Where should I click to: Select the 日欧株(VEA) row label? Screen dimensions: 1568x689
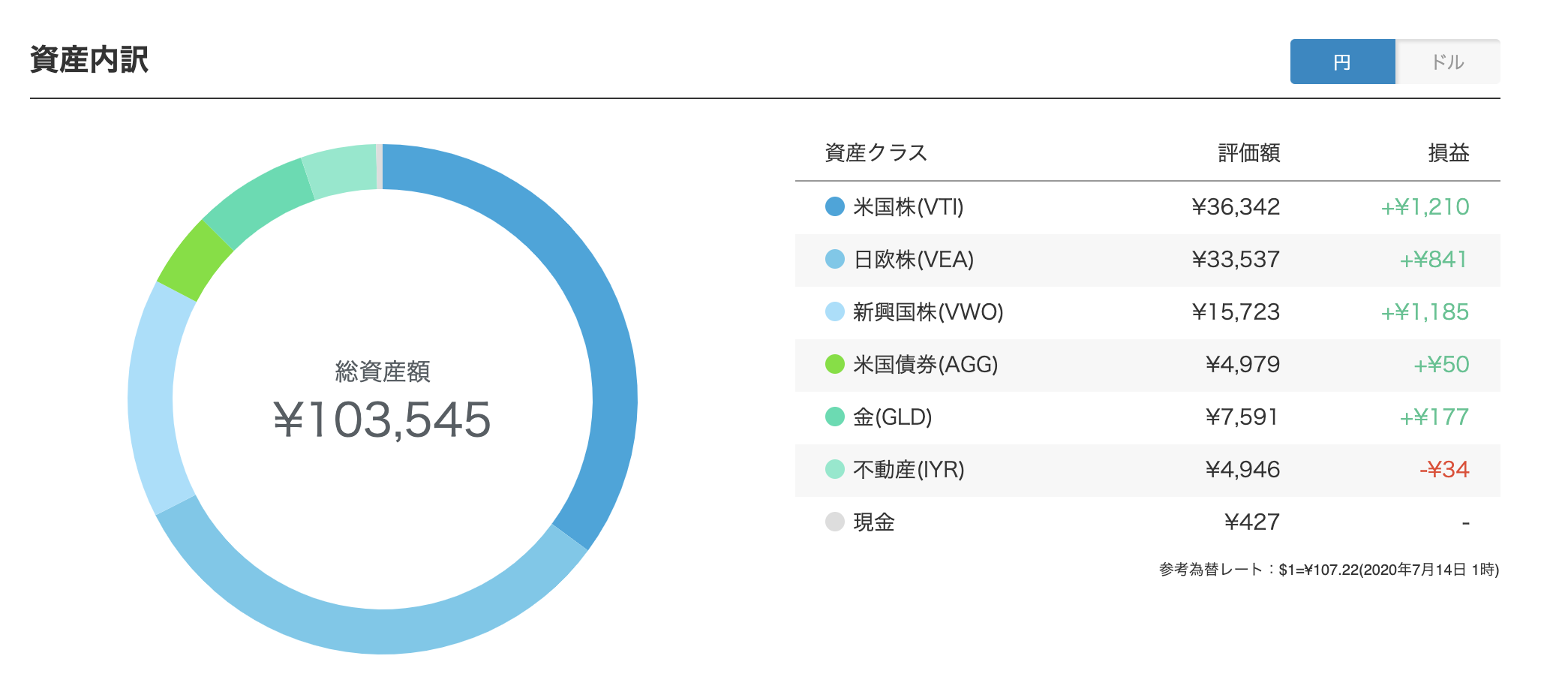pyautogui.click(x=914, y=259)
